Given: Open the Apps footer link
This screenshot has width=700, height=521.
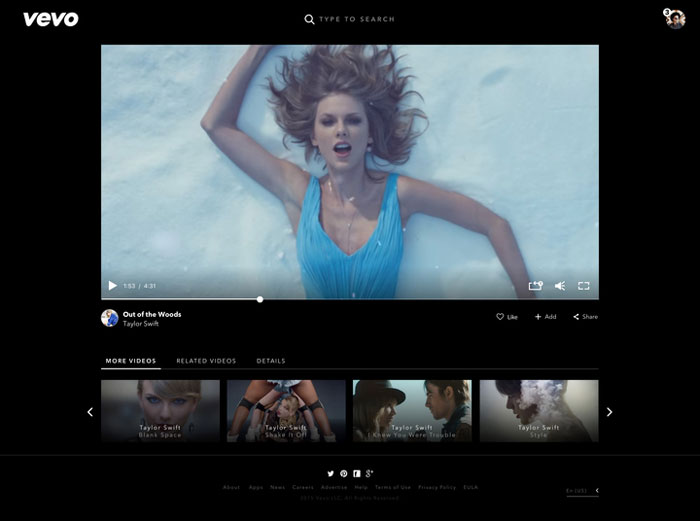Looking at the screenshot, I should 256,487.
